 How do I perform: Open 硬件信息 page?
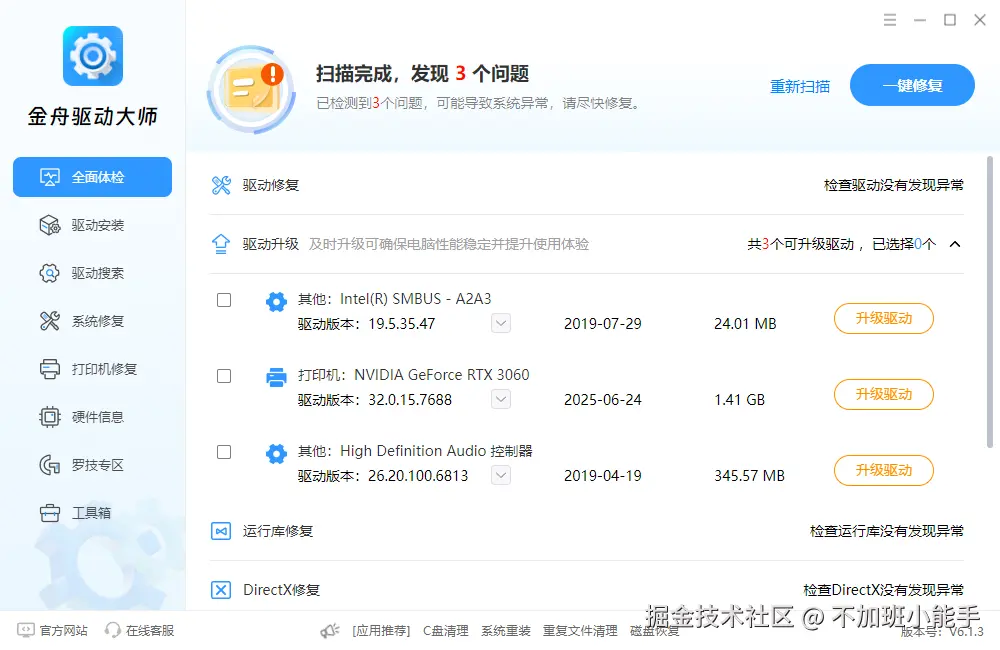tap(98, 417)
